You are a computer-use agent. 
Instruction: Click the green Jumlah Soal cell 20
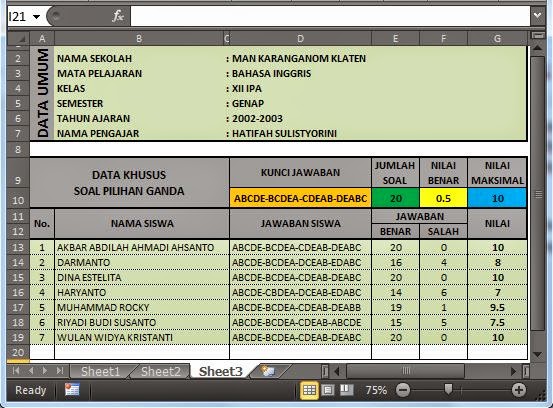click(395, 198)
